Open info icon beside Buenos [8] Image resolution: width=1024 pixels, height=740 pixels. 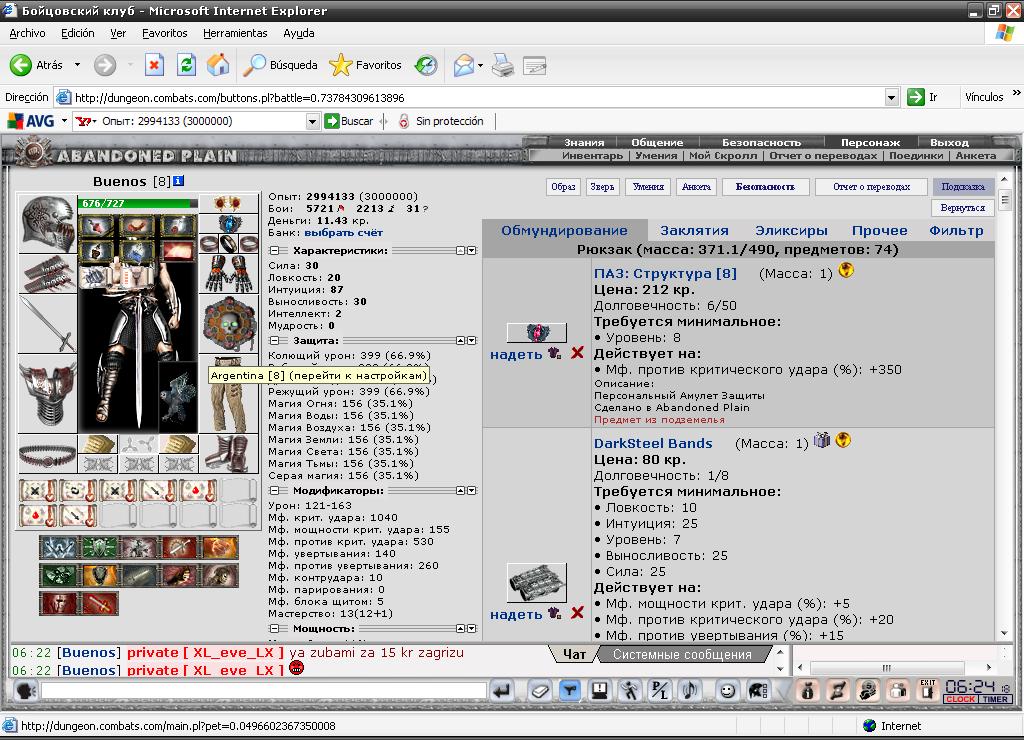point(178,181)
